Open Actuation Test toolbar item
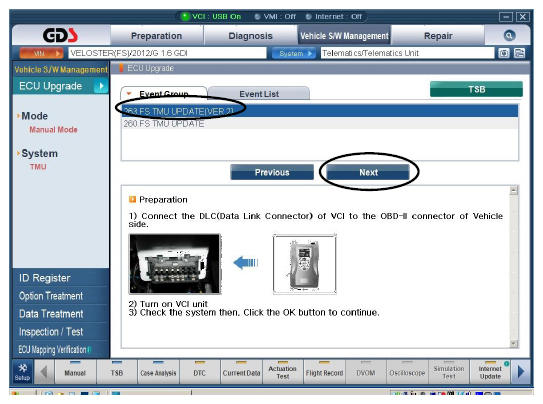The height and width of the screenshot is (404, 543). 283,372
